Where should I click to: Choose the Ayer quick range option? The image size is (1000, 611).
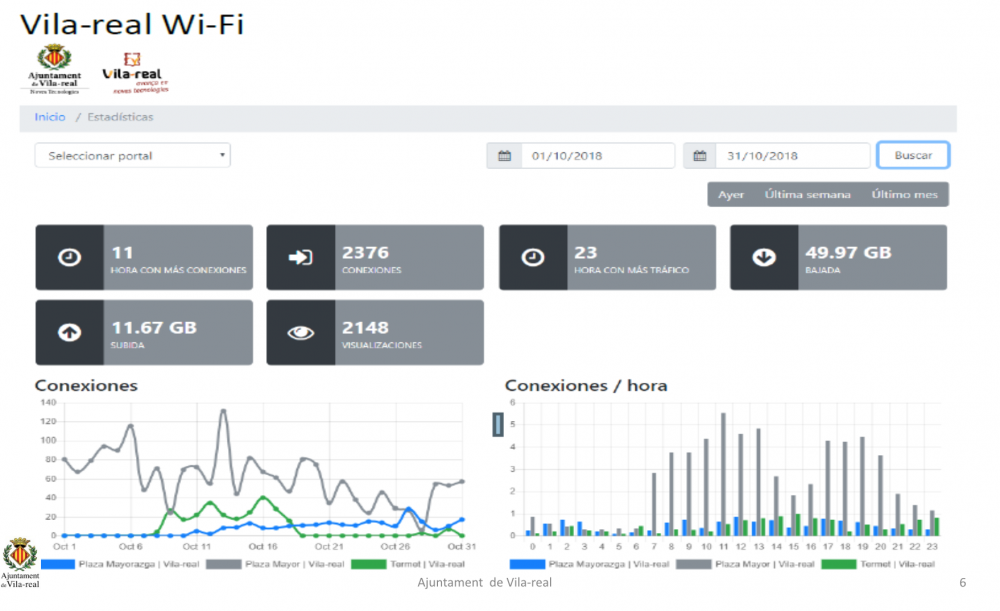731,194
